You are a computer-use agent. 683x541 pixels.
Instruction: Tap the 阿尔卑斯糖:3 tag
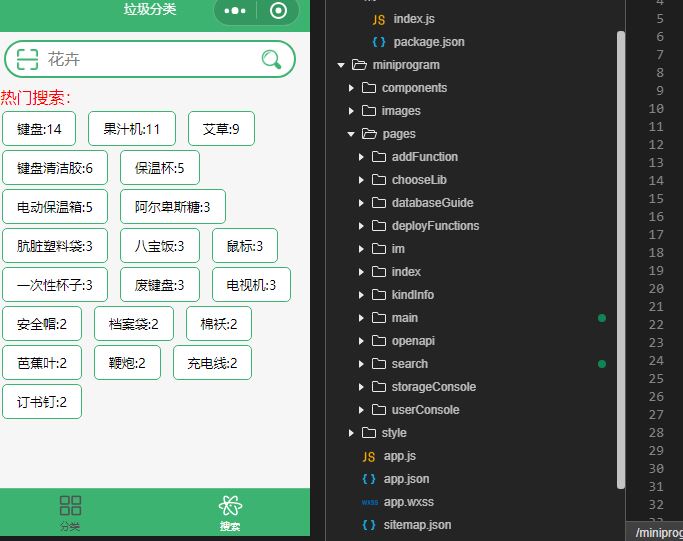[173, 207]
